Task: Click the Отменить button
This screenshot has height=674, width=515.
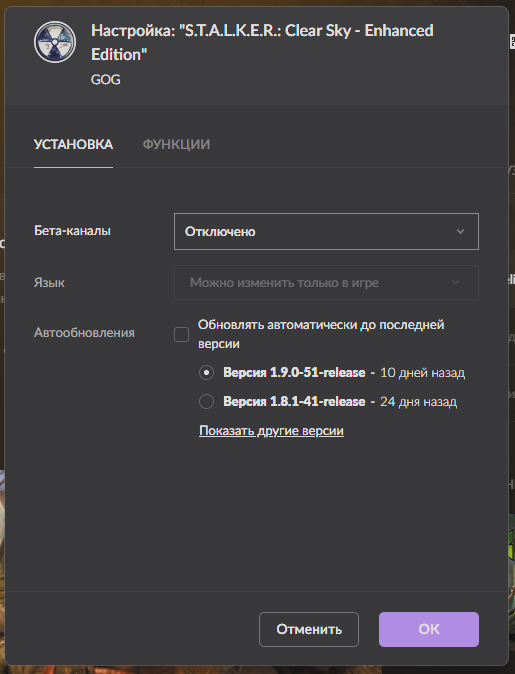Action: 309,629
